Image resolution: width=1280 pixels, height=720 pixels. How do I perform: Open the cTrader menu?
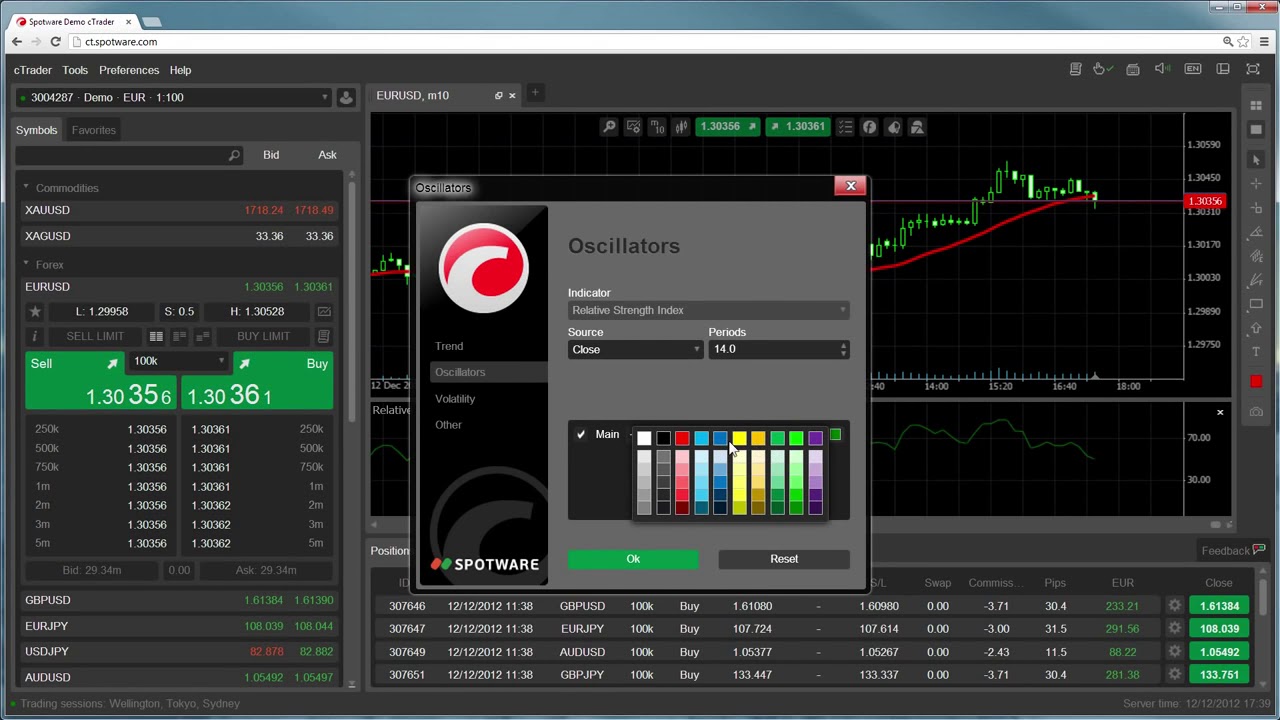pos(33,70)
